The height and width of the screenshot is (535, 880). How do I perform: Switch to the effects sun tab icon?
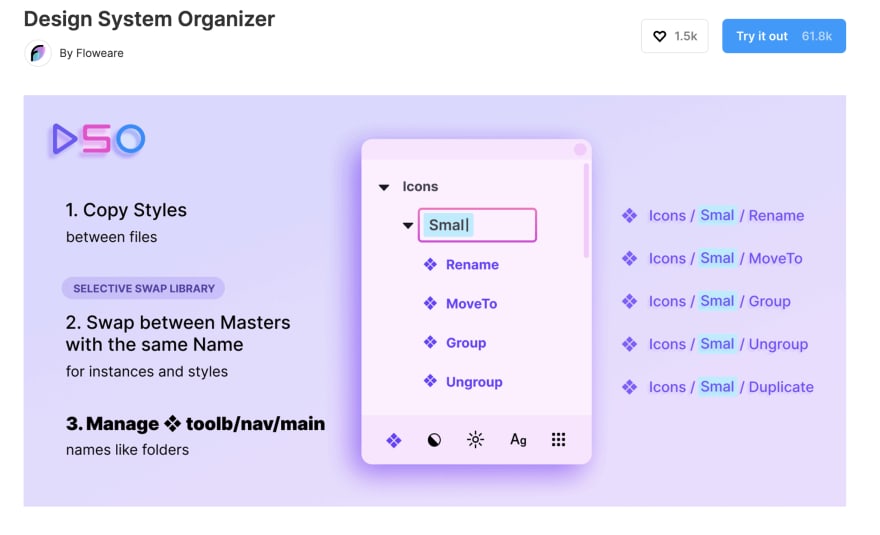[x=475, y=440]
